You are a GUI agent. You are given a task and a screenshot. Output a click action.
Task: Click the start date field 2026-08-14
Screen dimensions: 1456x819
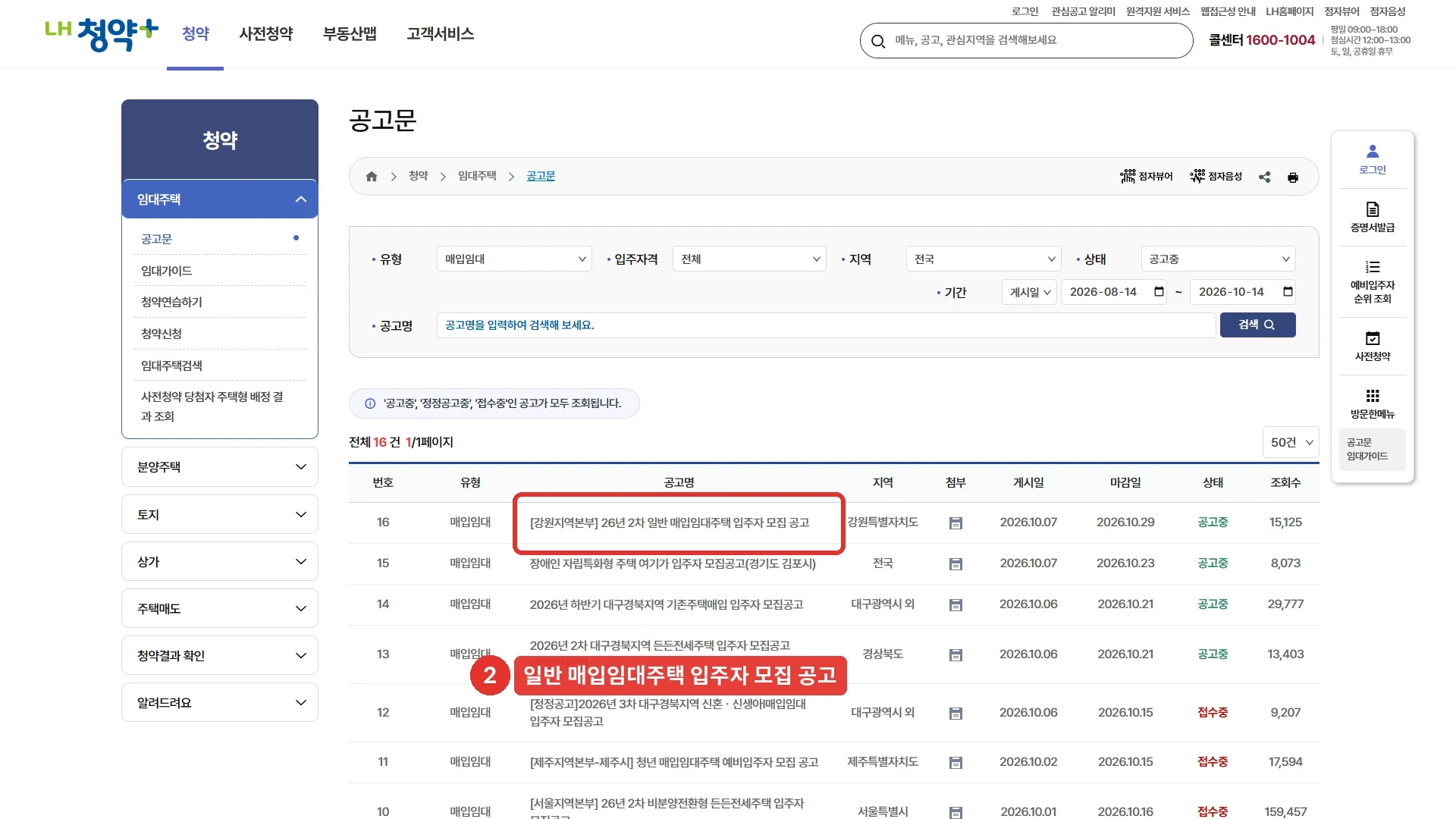tap(1114, 293)
